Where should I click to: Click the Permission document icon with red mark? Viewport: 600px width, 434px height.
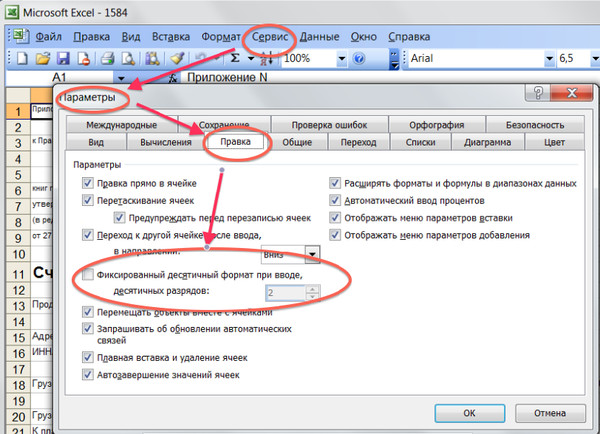pyautogui.click(x=83, y=59)
